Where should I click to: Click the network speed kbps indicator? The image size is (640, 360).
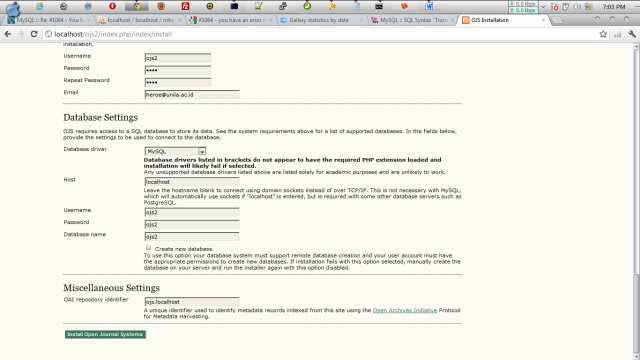[523, 7]
